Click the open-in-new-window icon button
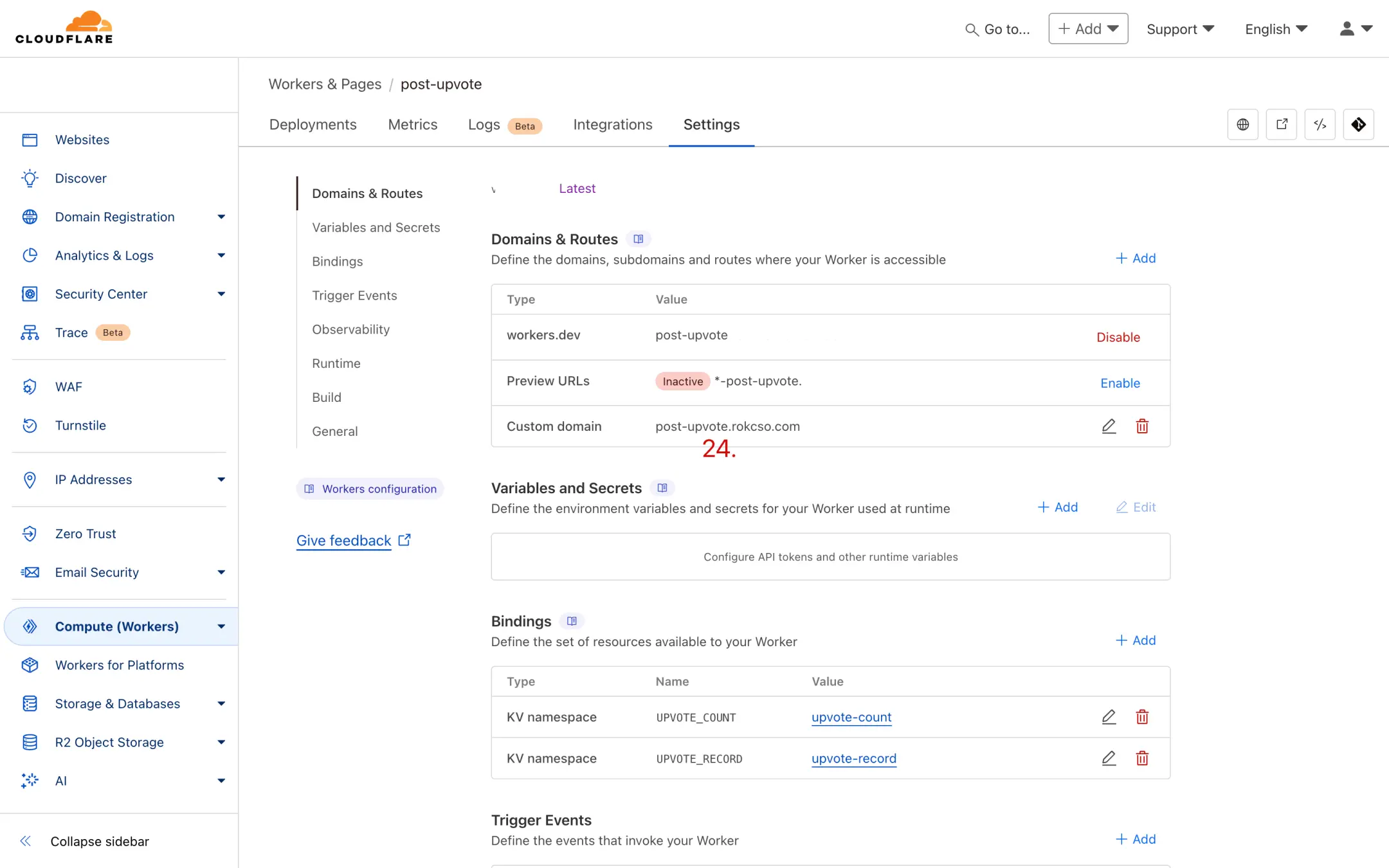 [1281, 125]
